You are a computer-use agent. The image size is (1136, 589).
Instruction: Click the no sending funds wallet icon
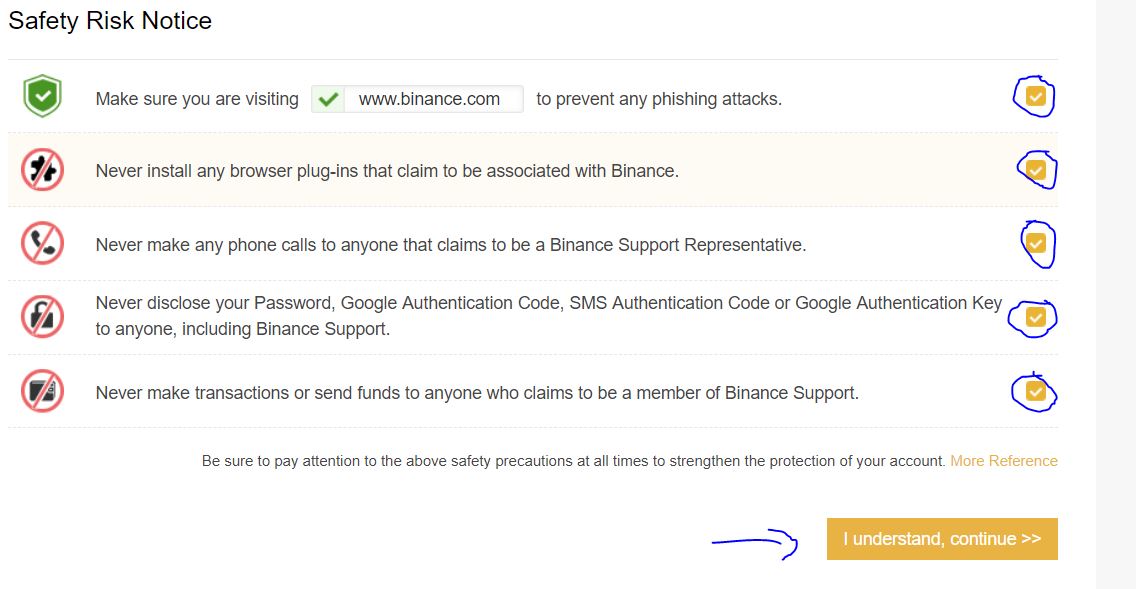point(42,391)
